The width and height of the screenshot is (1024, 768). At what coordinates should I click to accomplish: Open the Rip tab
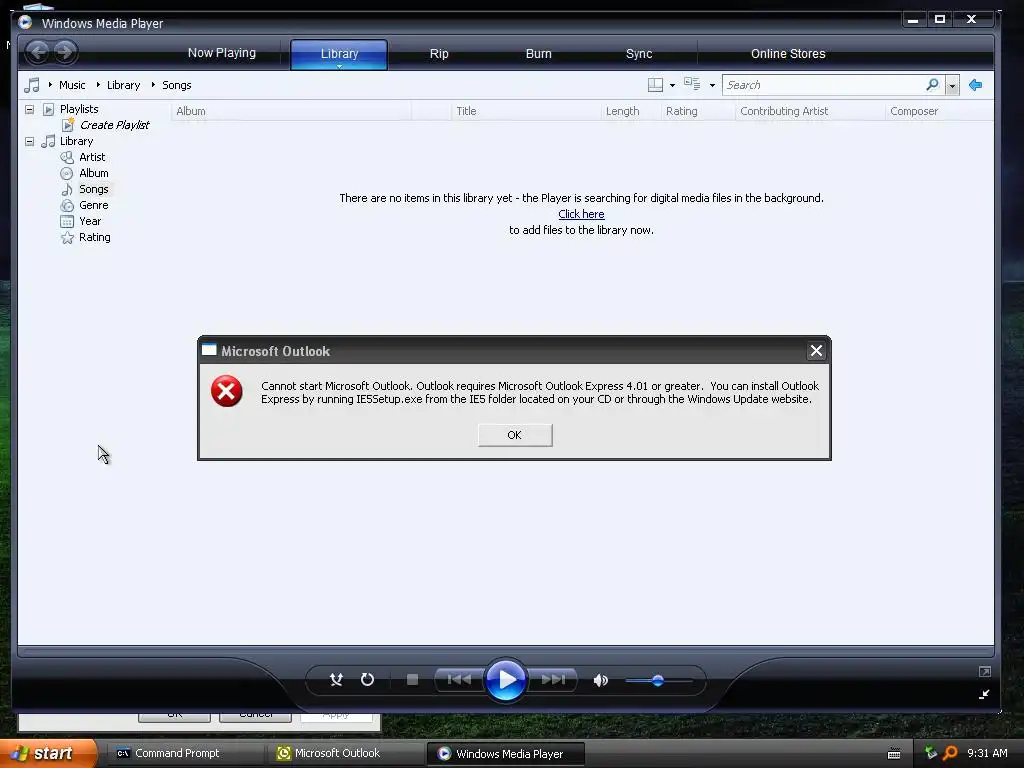pos(439,54)
